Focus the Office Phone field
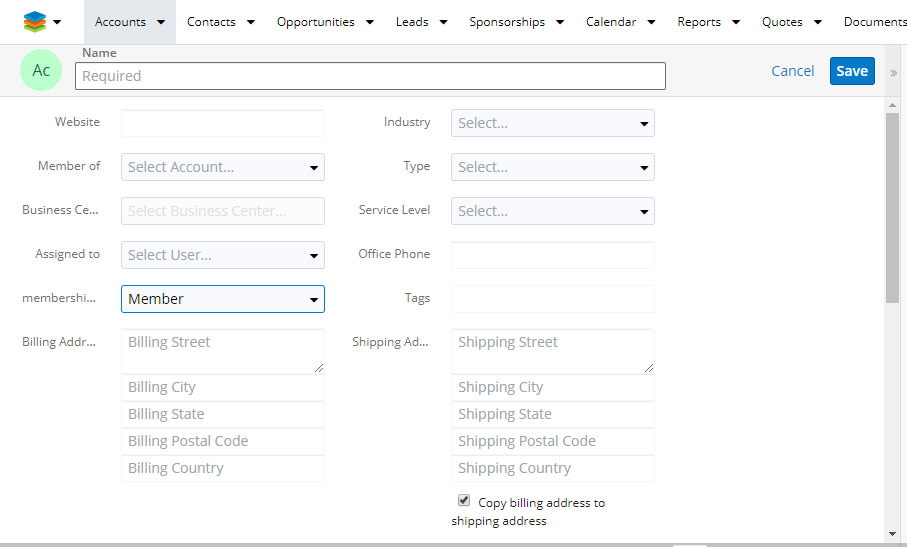The width and height of the screenshot is (907, 547). [x=553, y=255]
